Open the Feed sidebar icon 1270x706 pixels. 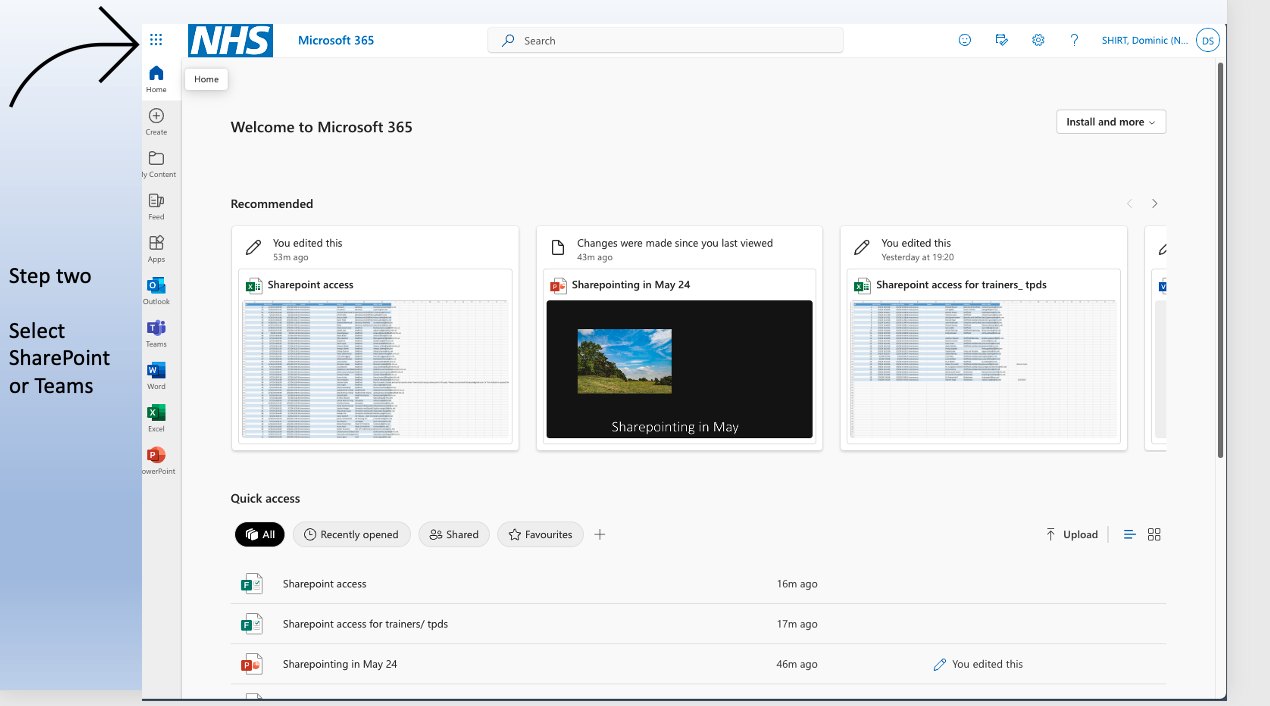(x=156, y=201)
